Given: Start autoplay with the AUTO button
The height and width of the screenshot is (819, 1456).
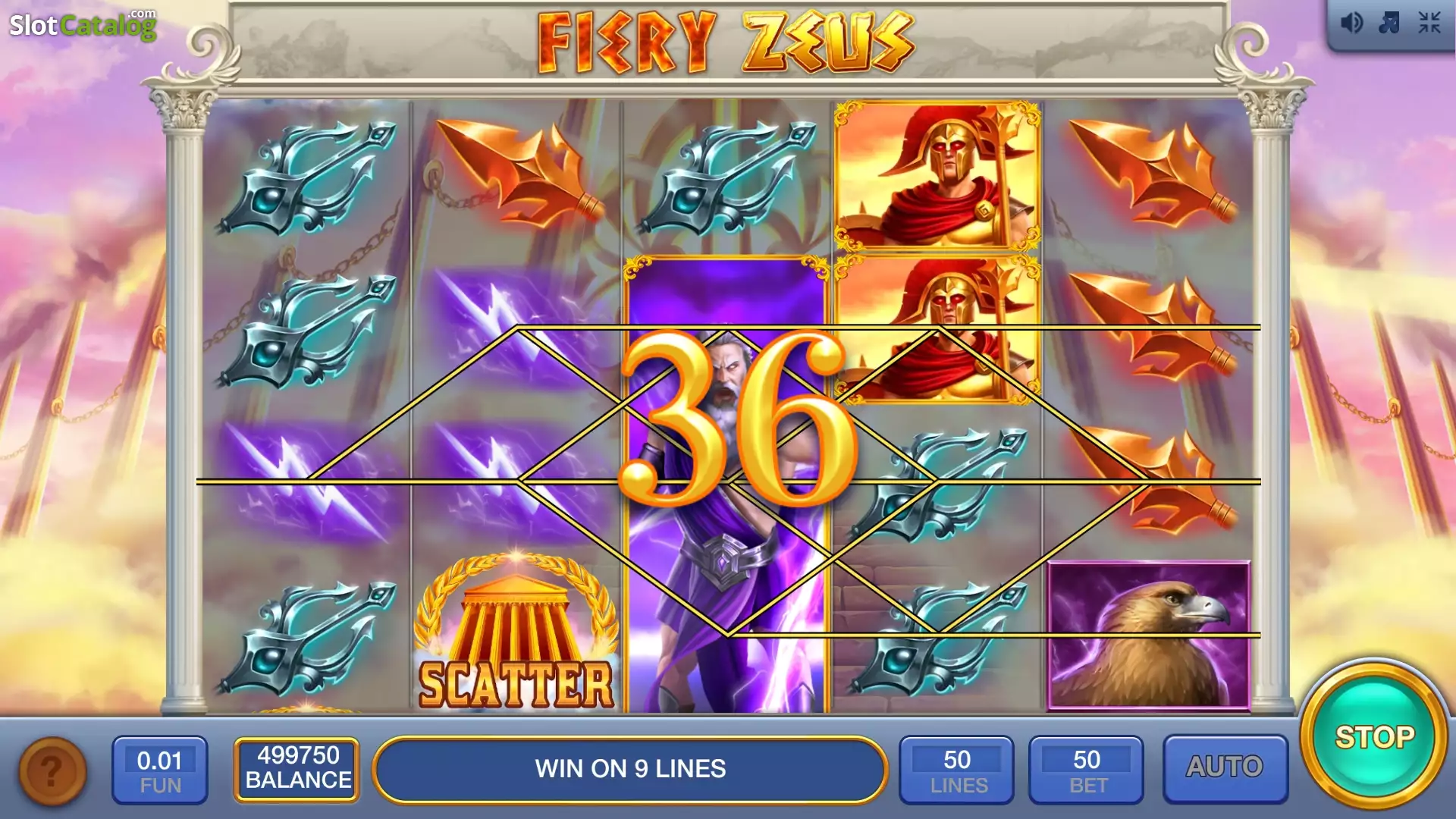Looking at the screenshot, I should coord(1225,768).
